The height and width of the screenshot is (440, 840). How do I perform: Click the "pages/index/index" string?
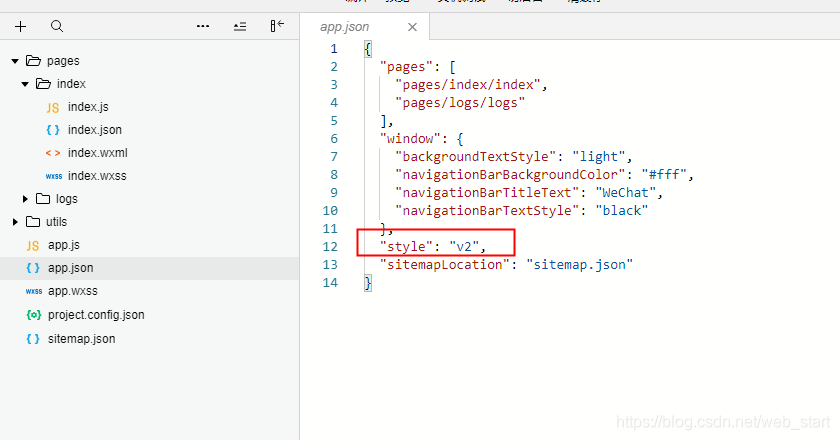tap(468, 85)
